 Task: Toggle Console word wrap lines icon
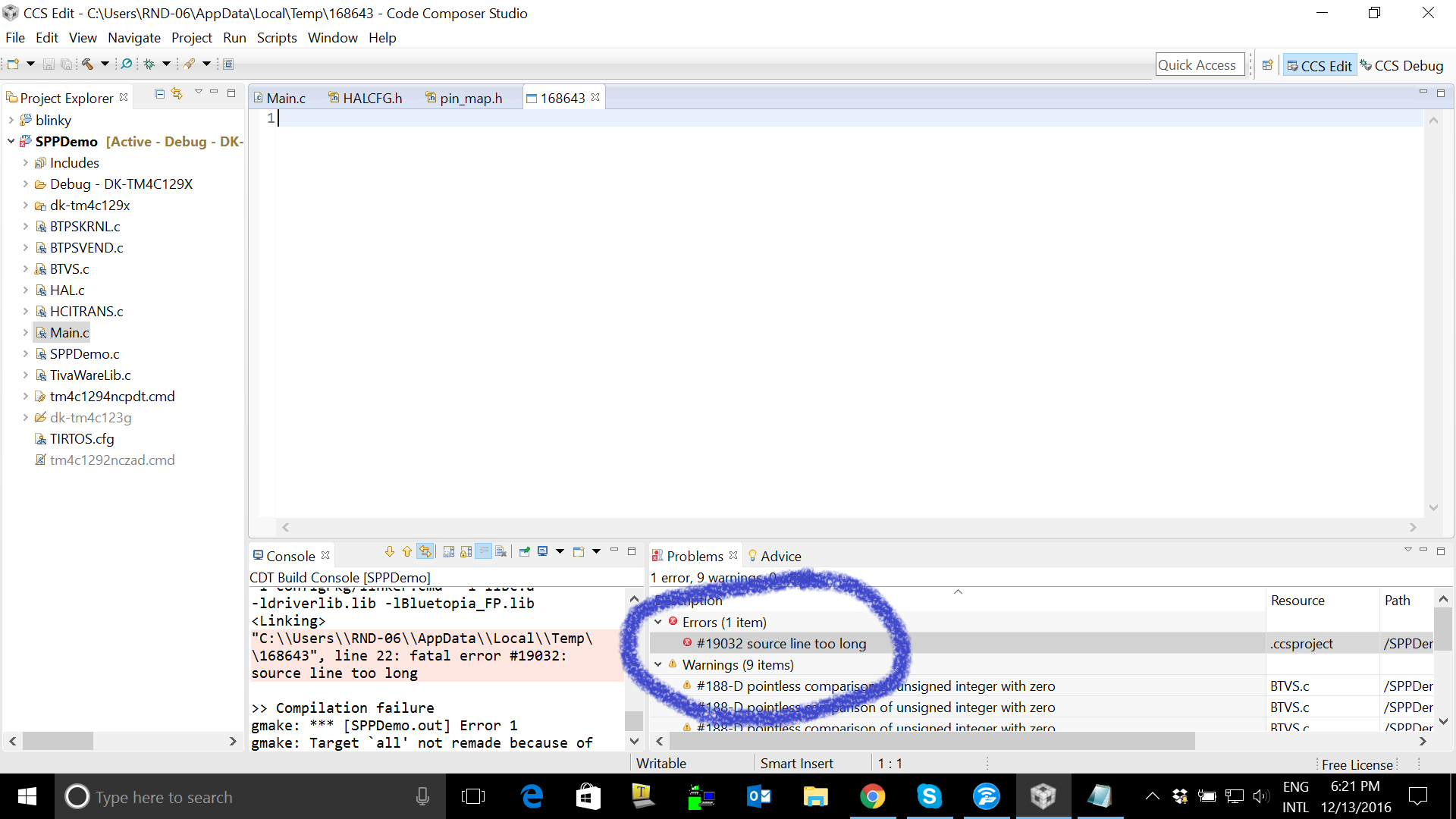[x=483, y=551]
